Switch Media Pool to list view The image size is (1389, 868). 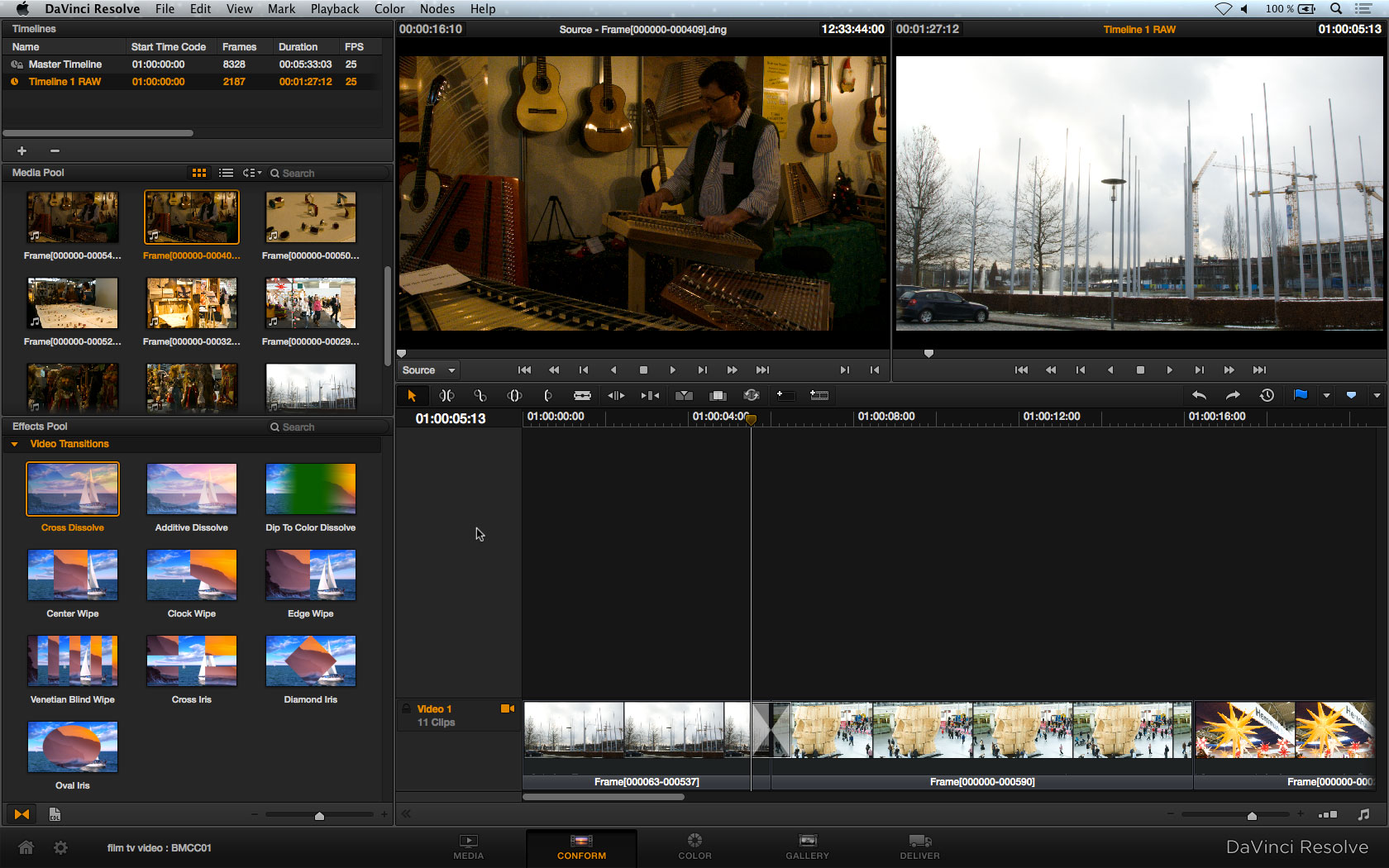tap(226, 173)
